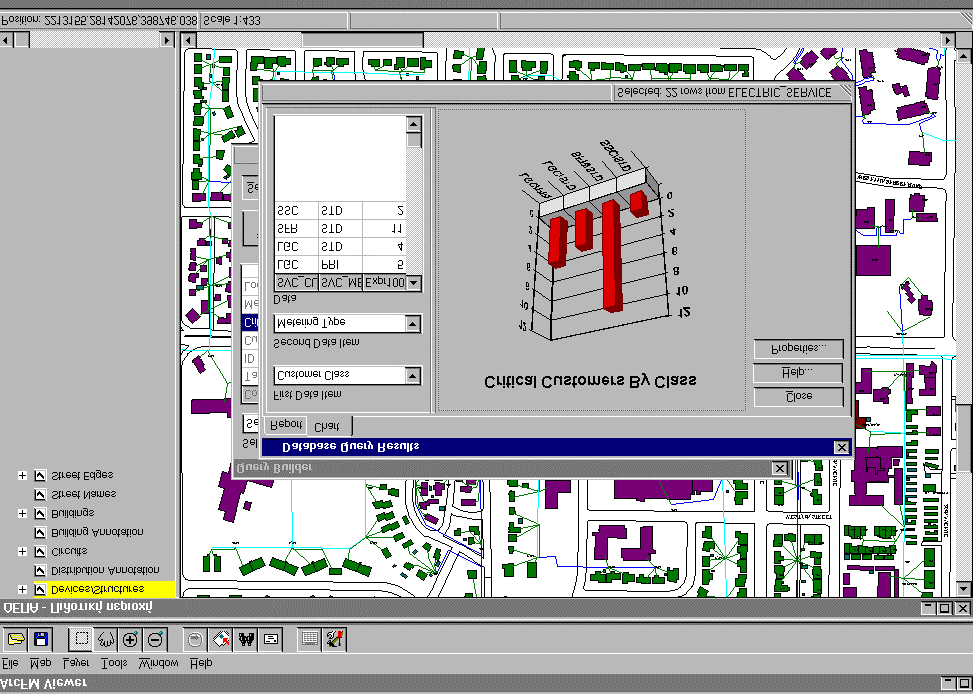973x695 pixels.
Task: Click the Help... button in query results
Action: click(x=799, y=373)
